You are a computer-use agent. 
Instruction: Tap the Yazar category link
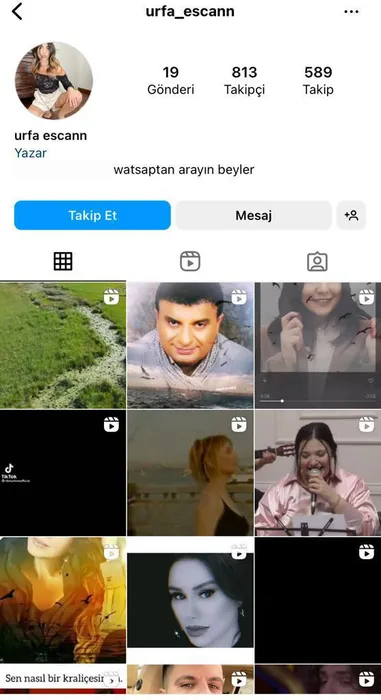coord(30,153)
